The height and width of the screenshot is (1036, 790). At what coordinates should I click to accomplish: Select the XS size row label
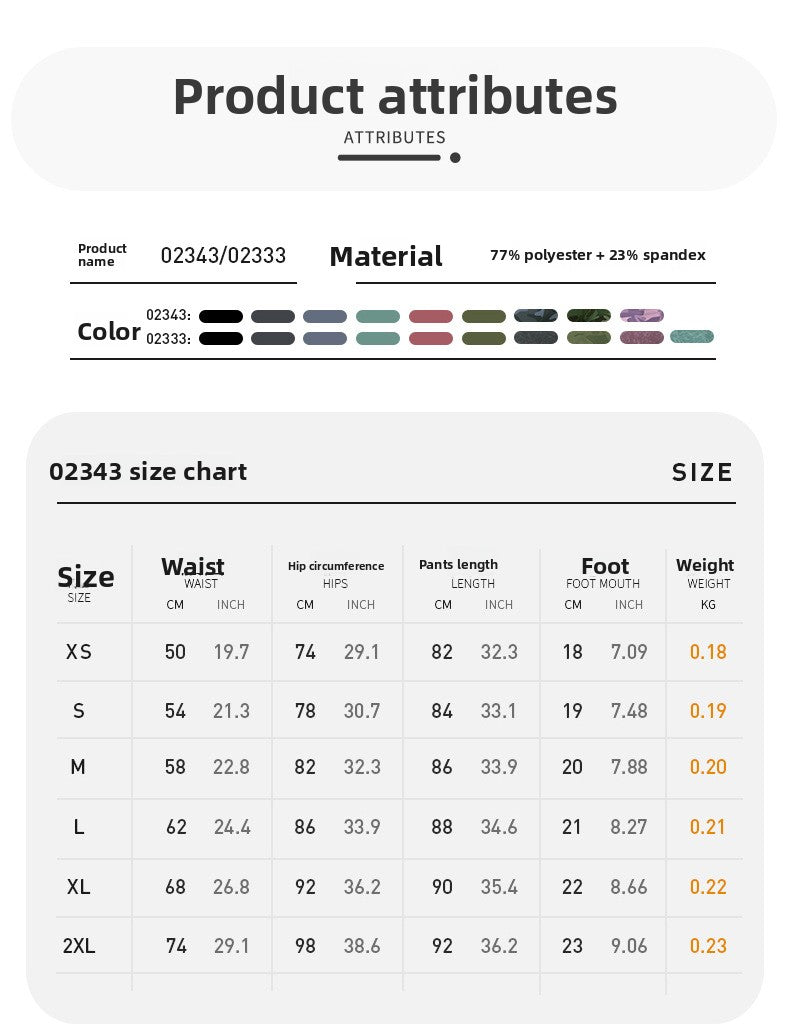[79, 652]
